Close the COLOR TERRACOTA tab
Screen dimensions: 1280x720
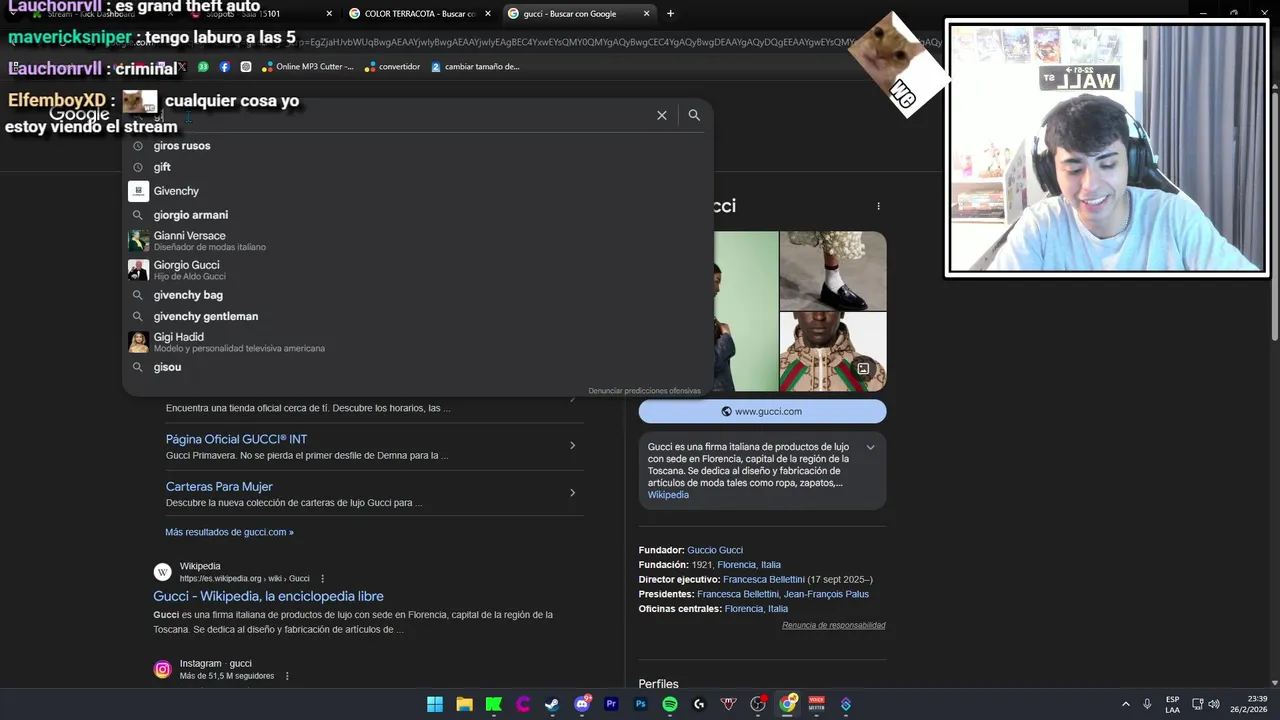coord(487,14)
